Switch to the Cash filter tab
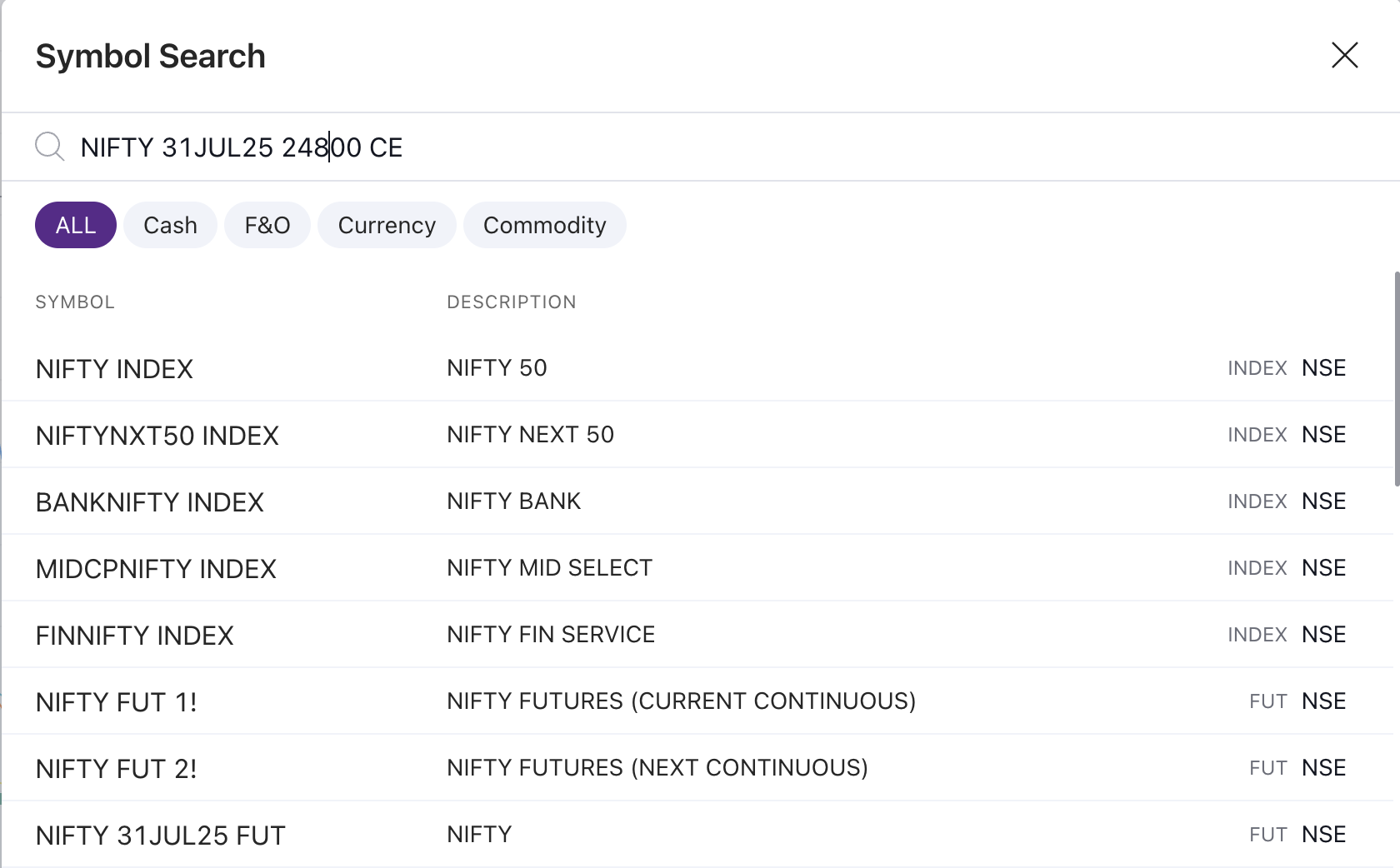 tap(170, 225)
